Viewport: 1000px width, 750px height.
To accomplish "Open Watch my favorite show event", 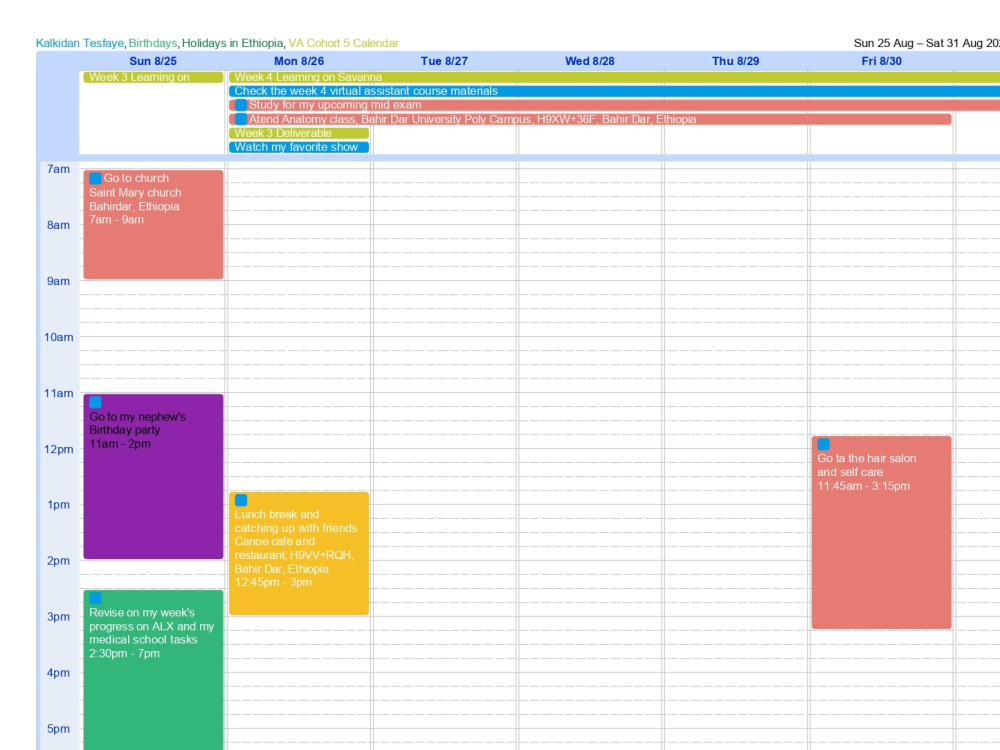I will point(299,147).
